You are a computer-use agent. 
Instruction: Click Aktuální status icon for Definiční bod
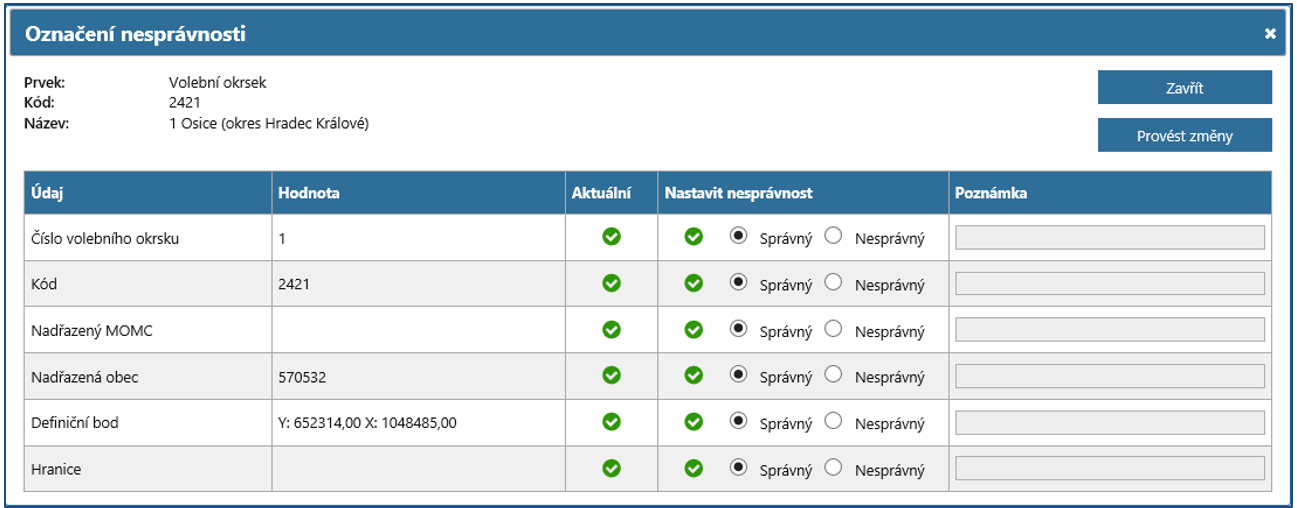611,422
